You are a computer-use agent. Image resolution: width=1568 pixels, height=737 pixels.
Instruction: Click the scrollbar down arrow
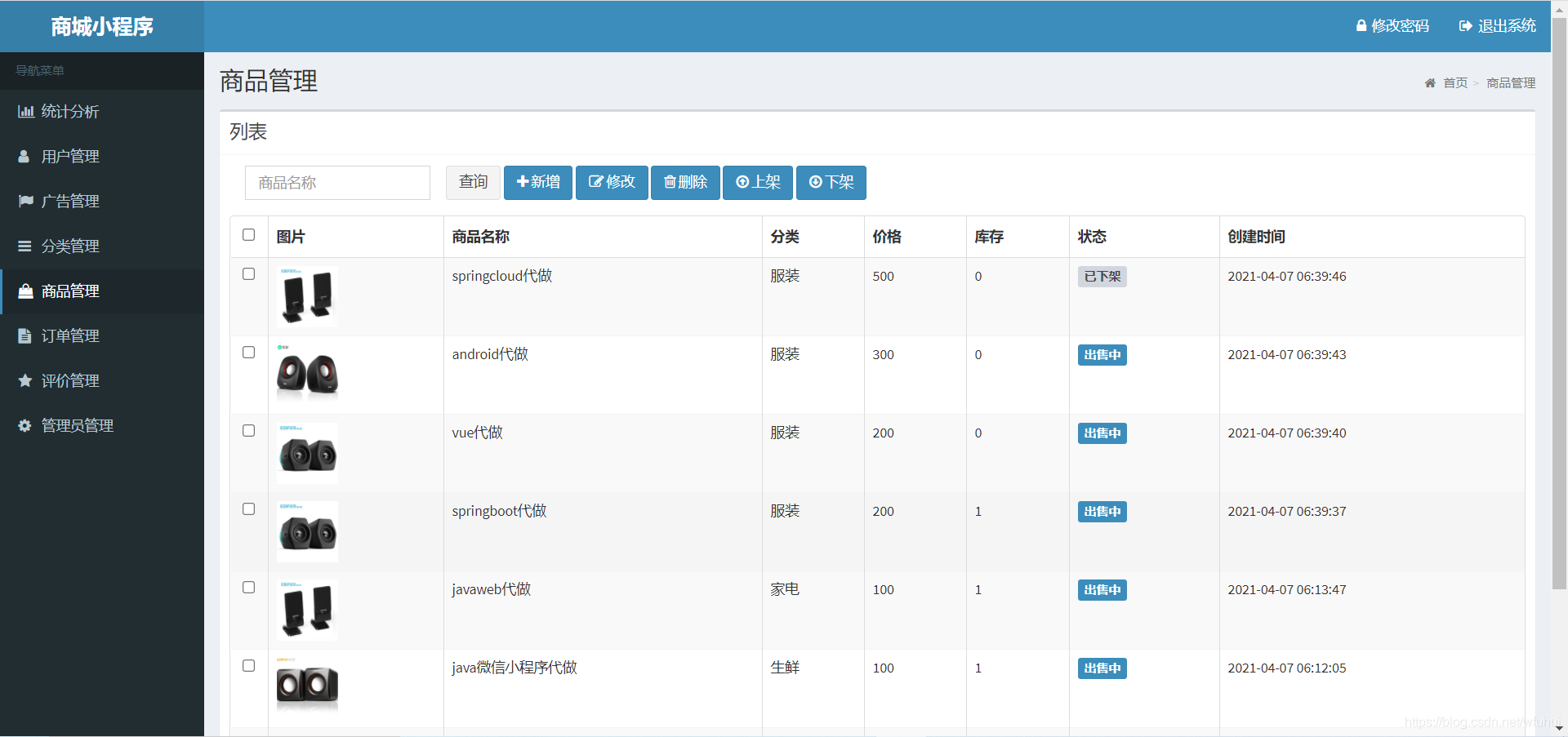tap(1559, 728)
